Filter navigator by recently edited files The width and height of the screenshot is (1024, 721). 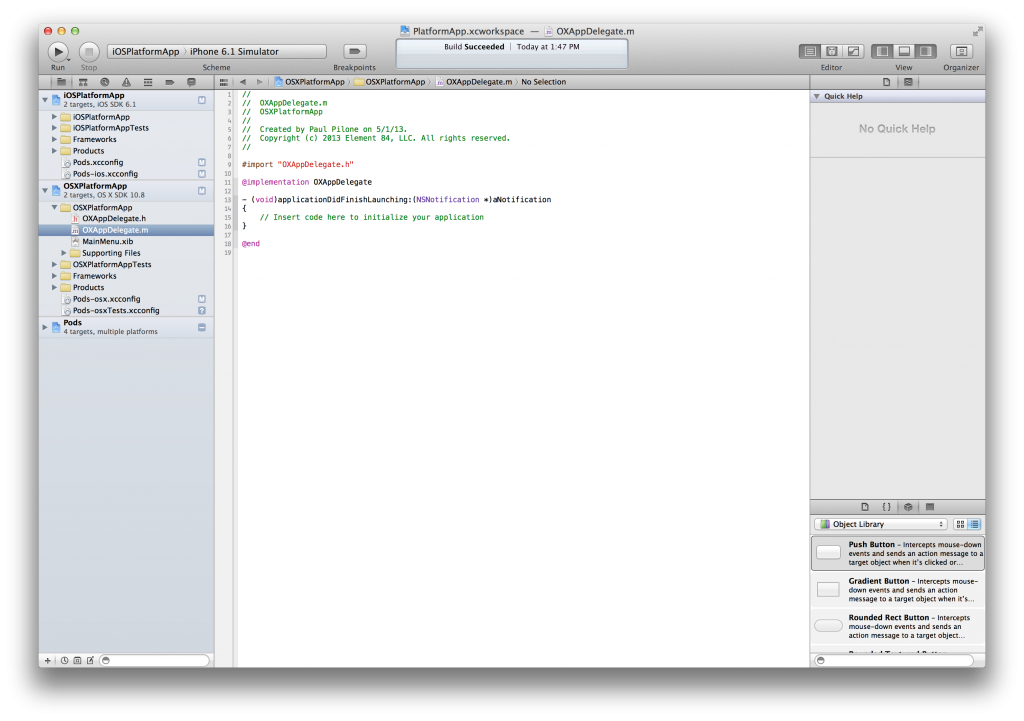pos(65,660)
